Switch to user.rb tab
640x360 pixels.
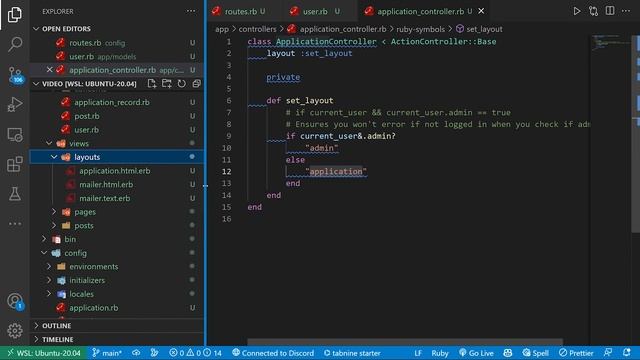[320, 11]
